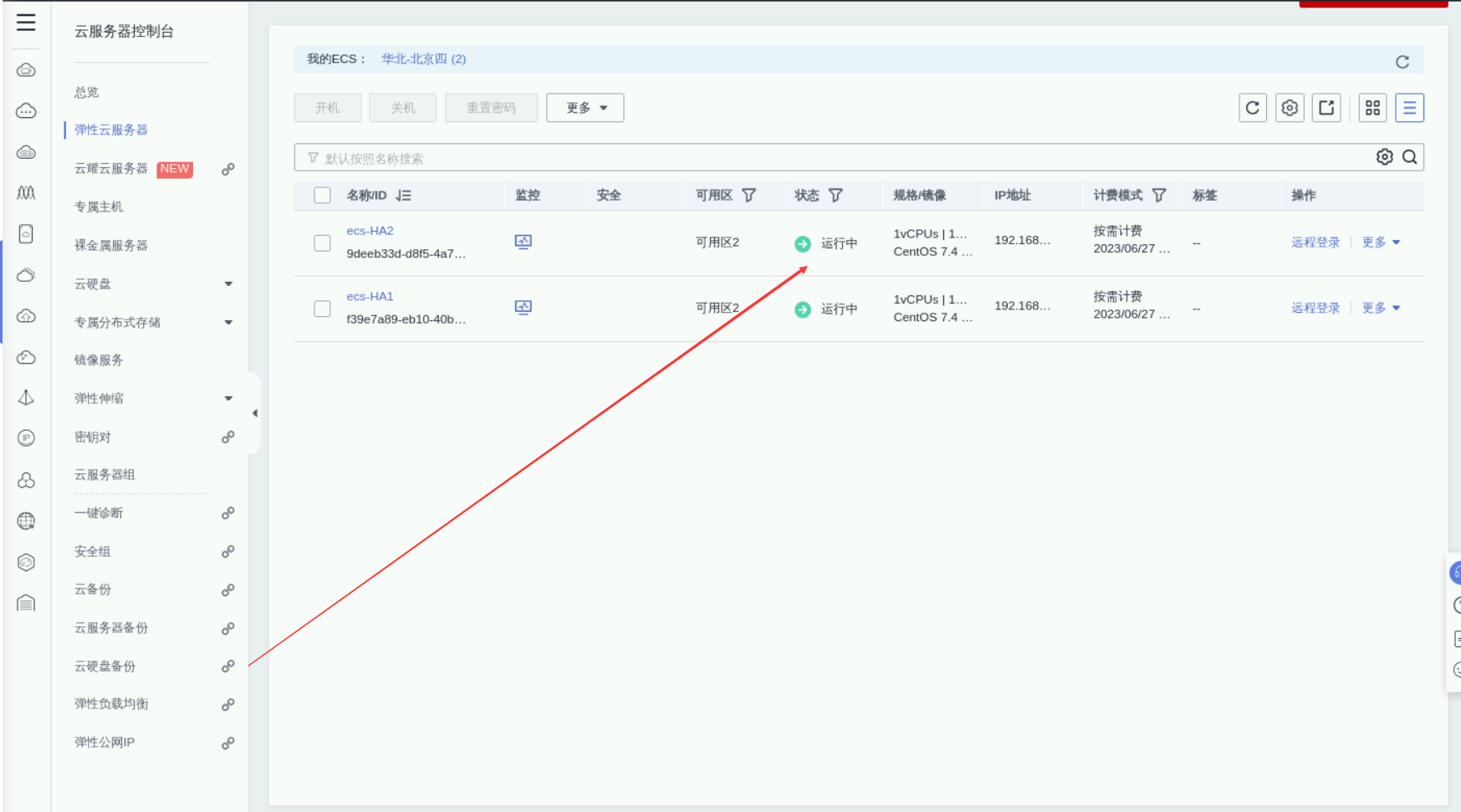Screen dimensions: 1461x812
Task: Refresh the 我的ECS region bar
Action: tap(1402, 61)
